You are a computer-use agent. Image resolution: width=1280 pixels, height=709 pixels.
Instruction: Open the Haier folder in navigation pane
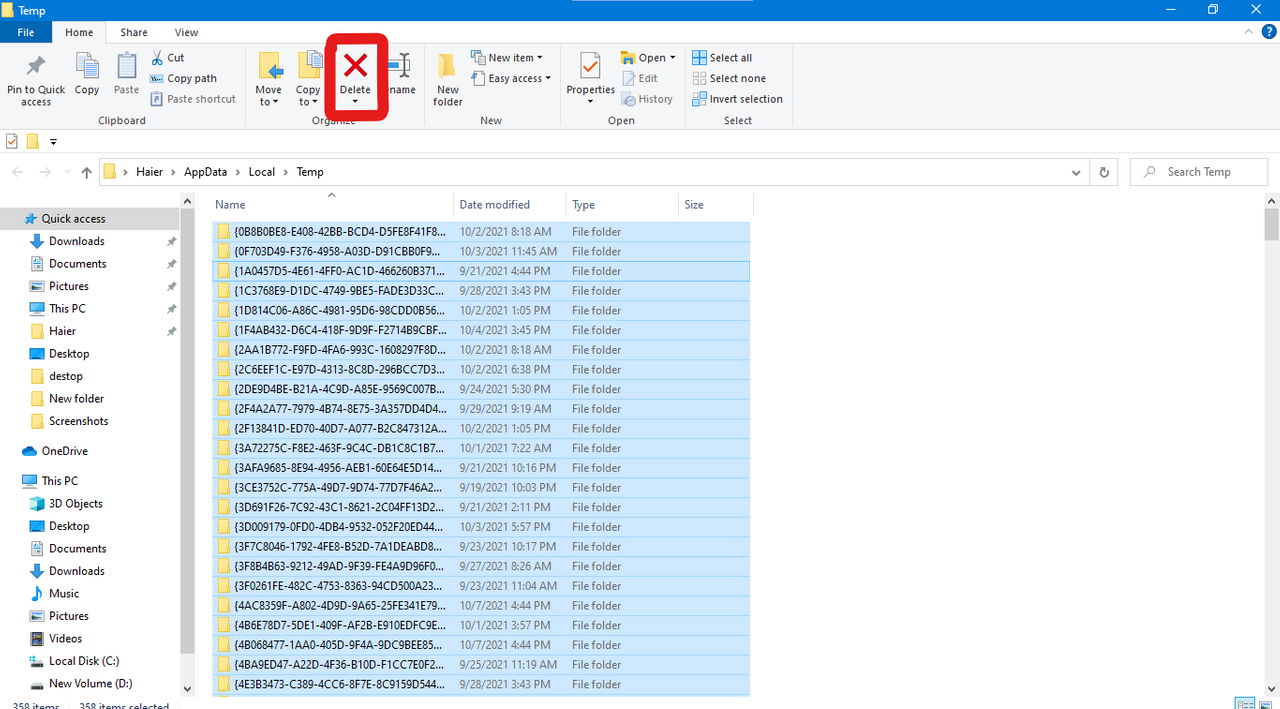[x=62, y=331]
